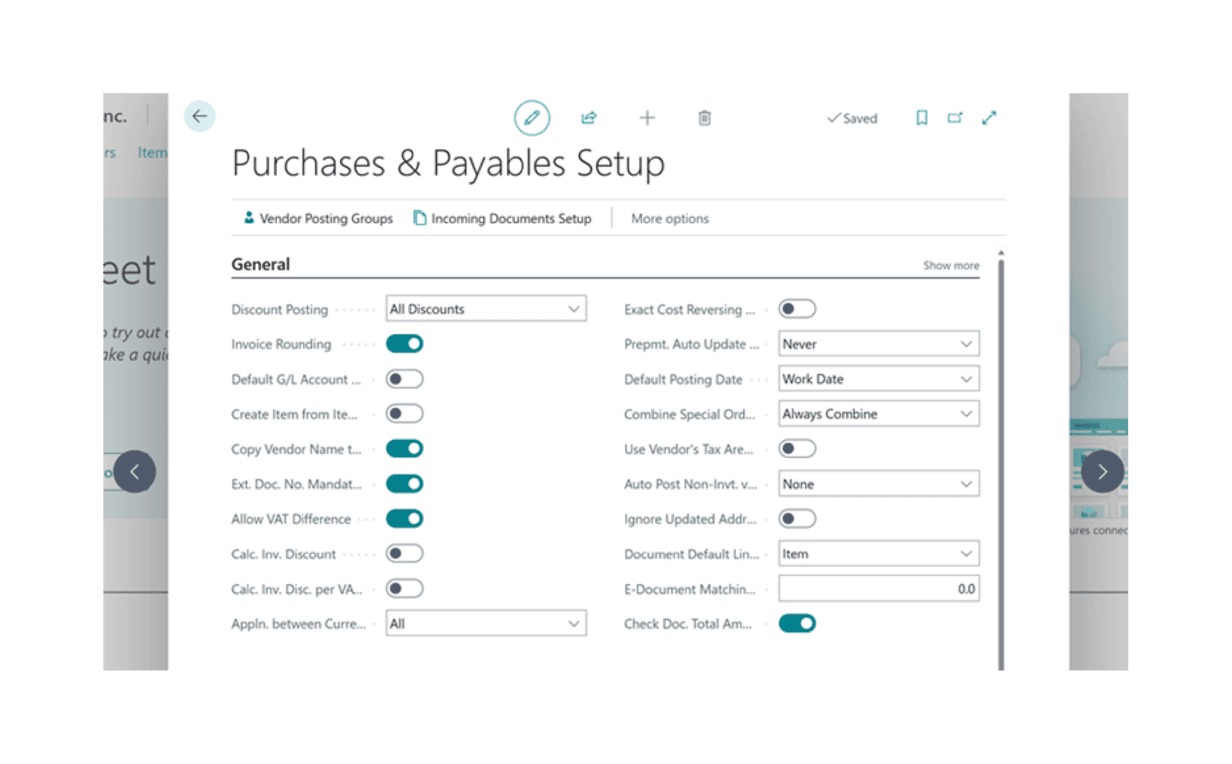Click the bookmark icon
The width and height of the screenshot is (1232, 764).
pyautogui.click(x=922, y=118)
